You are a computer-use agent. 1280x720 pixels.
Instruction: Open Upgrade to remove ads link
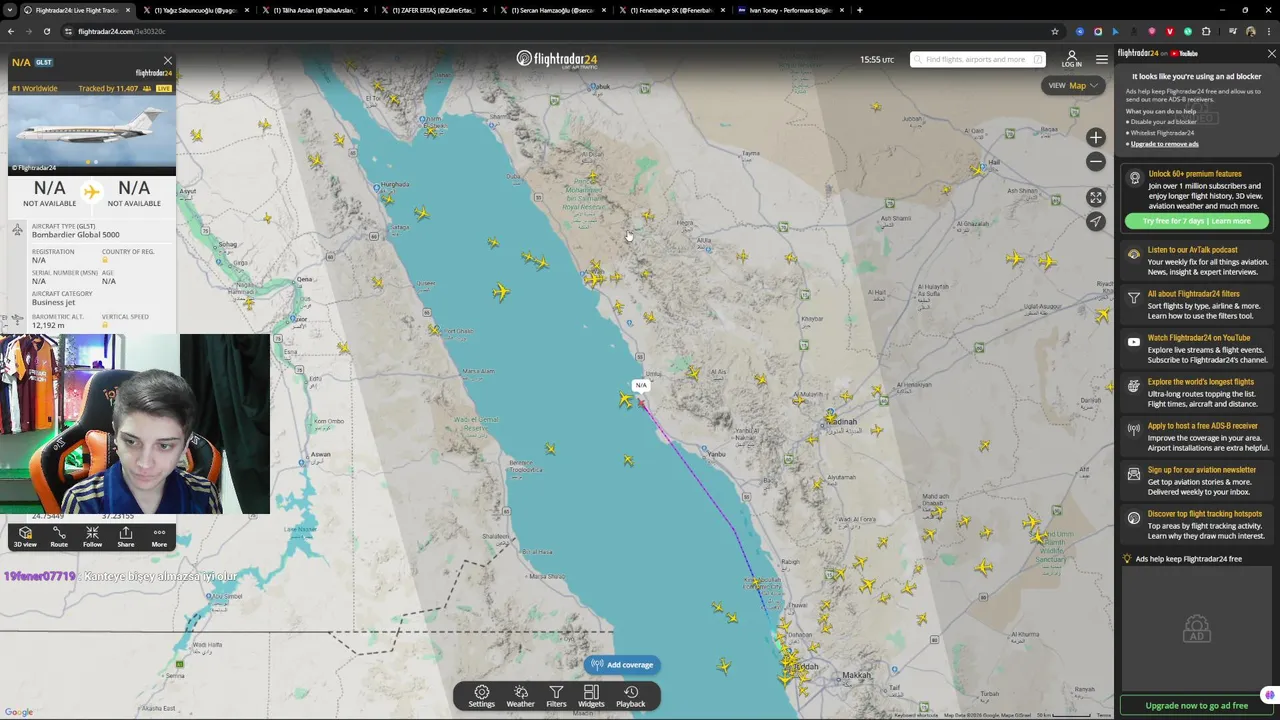pyautogui.click(x=1165, y=144)
